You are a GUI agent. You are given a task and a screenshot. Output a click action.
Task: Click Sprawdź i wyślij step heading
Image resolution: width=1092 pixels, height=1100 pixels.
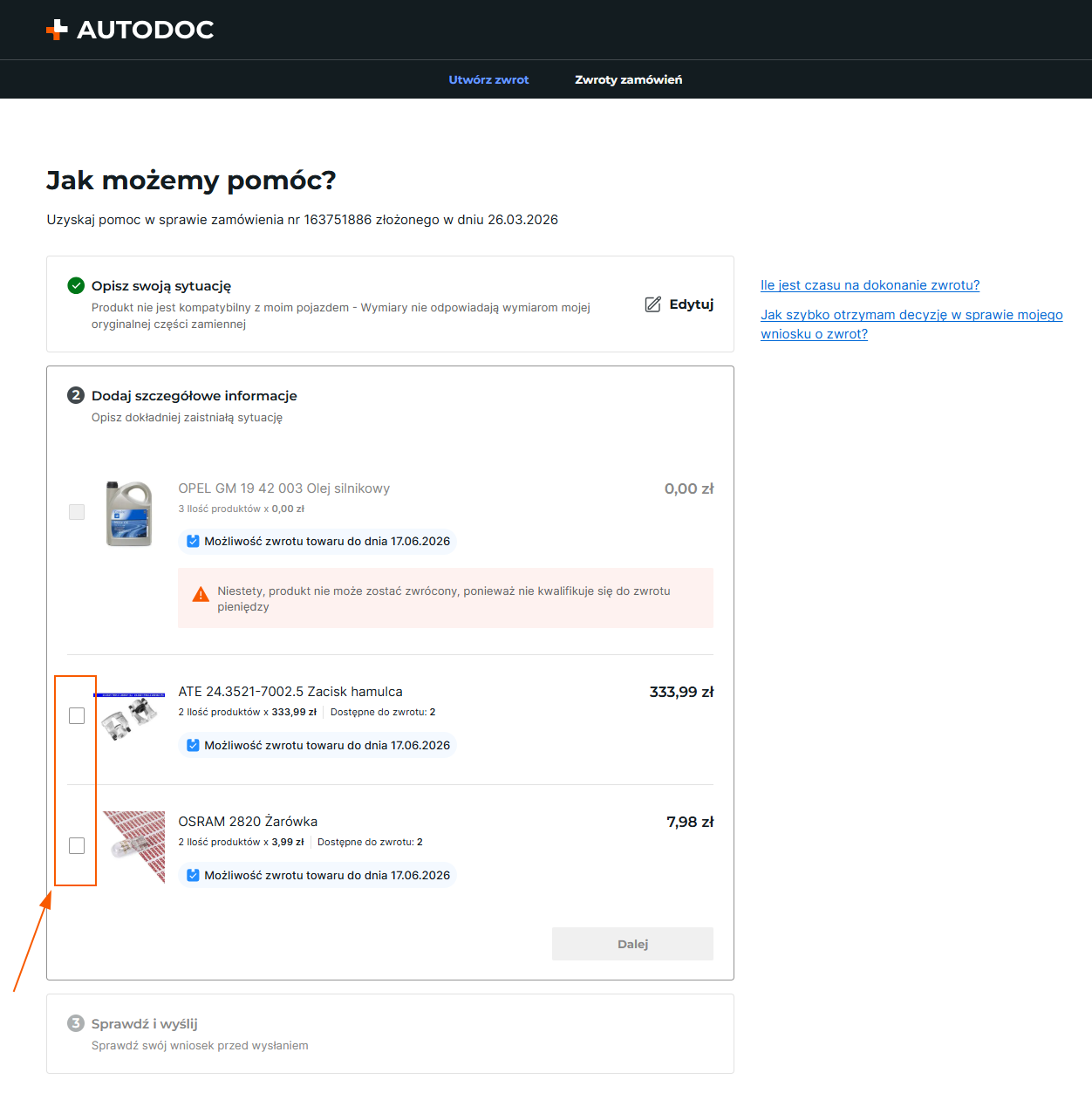pyautogui.click(x=145, y=1023)
